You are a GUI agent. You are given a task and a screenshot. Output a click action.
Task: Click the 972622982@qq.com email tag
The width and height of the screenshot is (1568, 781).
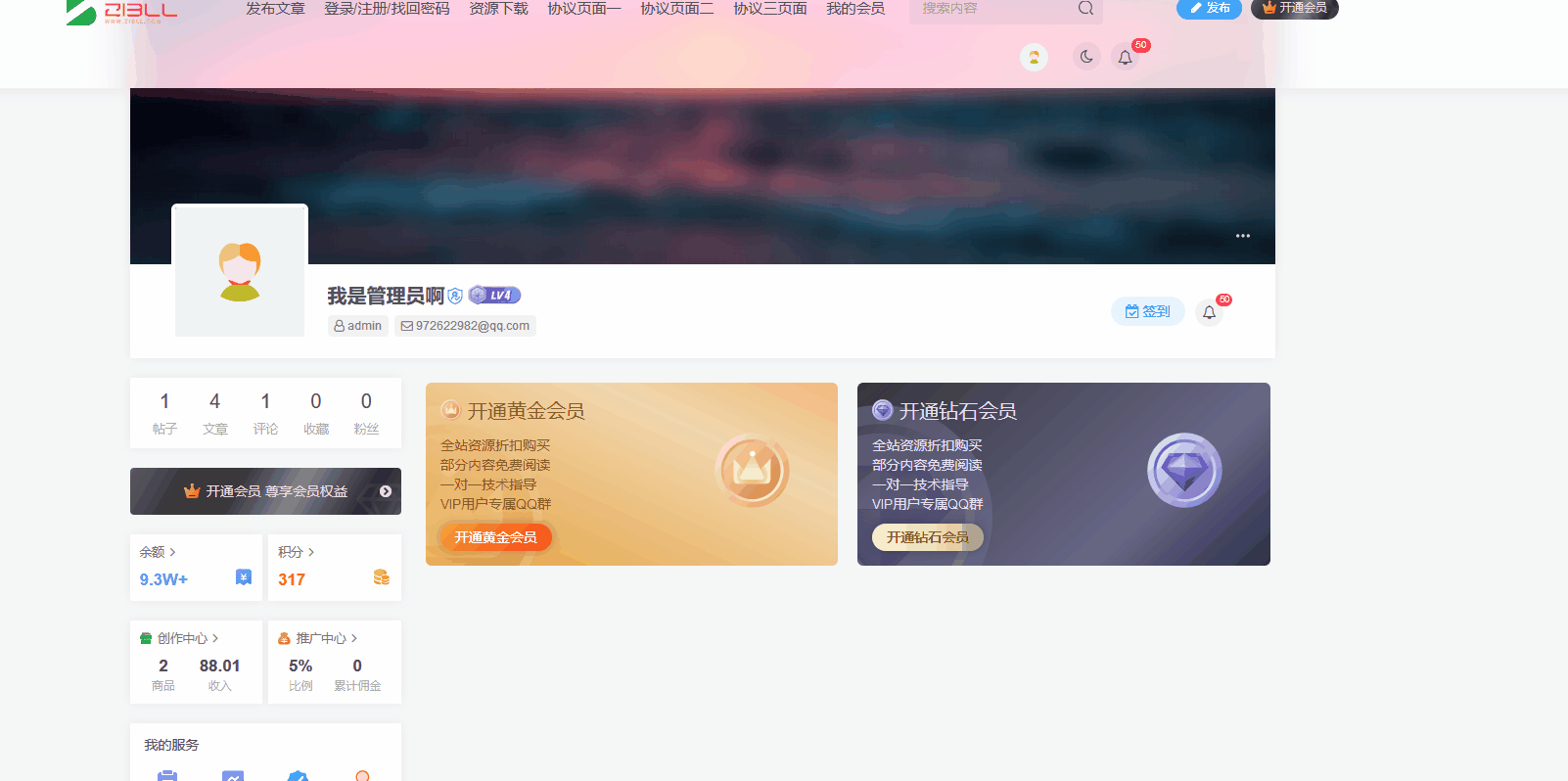[465, 326]
